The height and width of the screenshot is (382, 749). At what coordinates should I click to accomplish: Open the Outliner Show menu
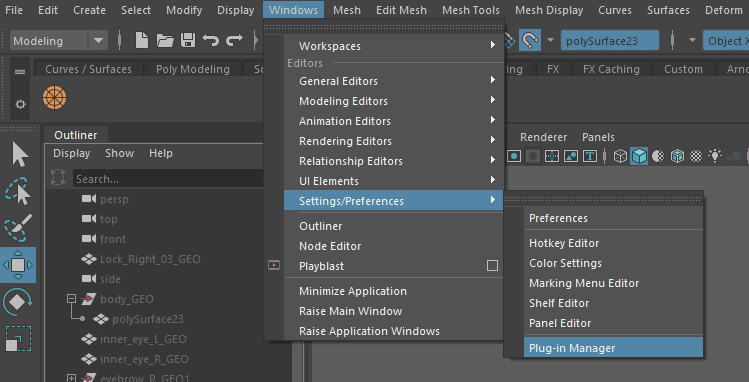(119, 153)
